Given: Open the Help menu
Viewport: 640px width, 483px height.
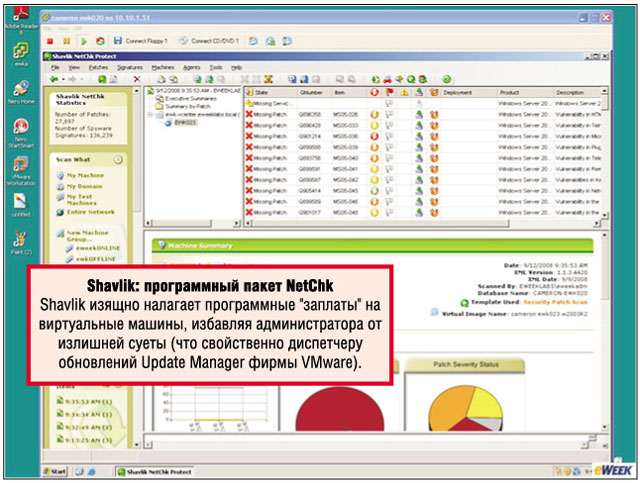Looking at the screenshot, I should pyautogui.click(x=236, y=67).
